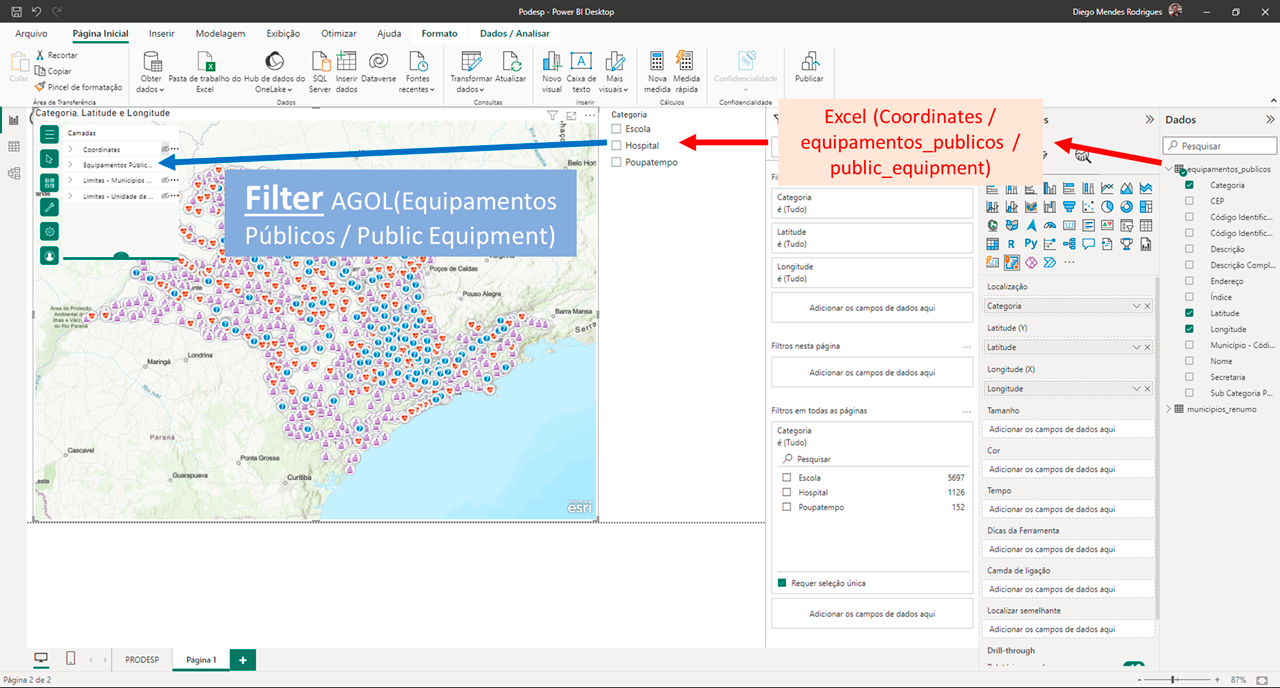
Task: Add a new page with the plus button
Action: (x=241, y=659)
